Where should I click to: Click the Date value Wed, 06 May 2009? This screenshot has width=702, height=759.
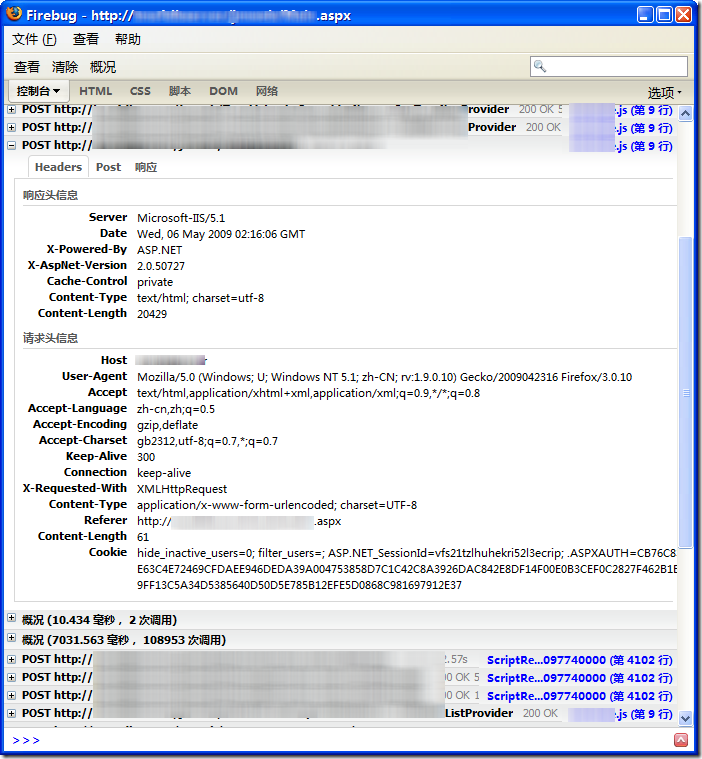(x=221, y=234)
